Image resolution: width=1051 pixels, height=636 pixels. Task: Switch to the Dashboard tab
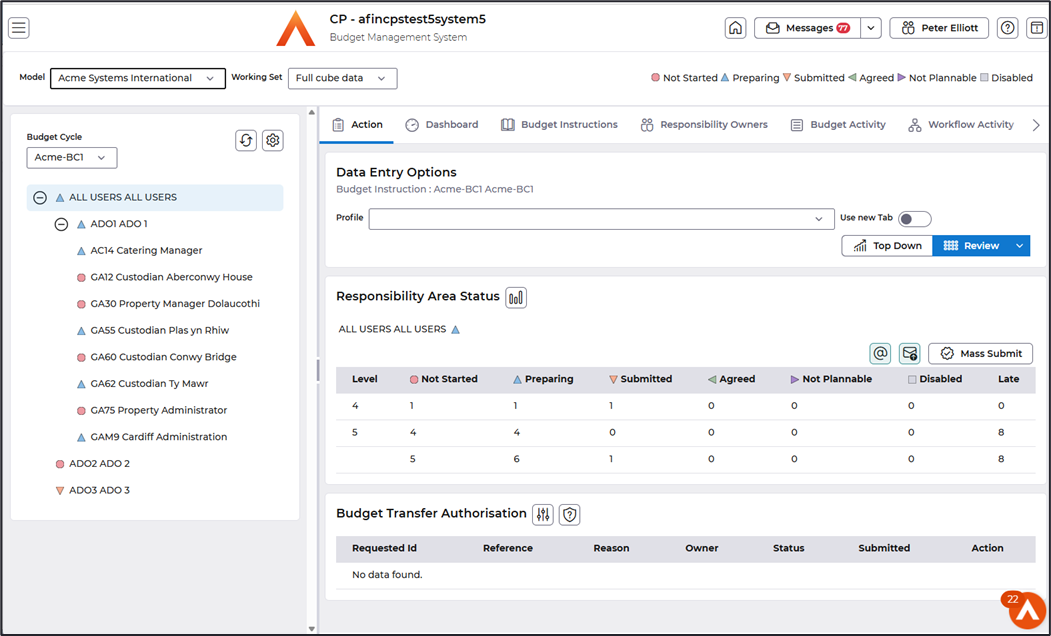click(442, 125)
